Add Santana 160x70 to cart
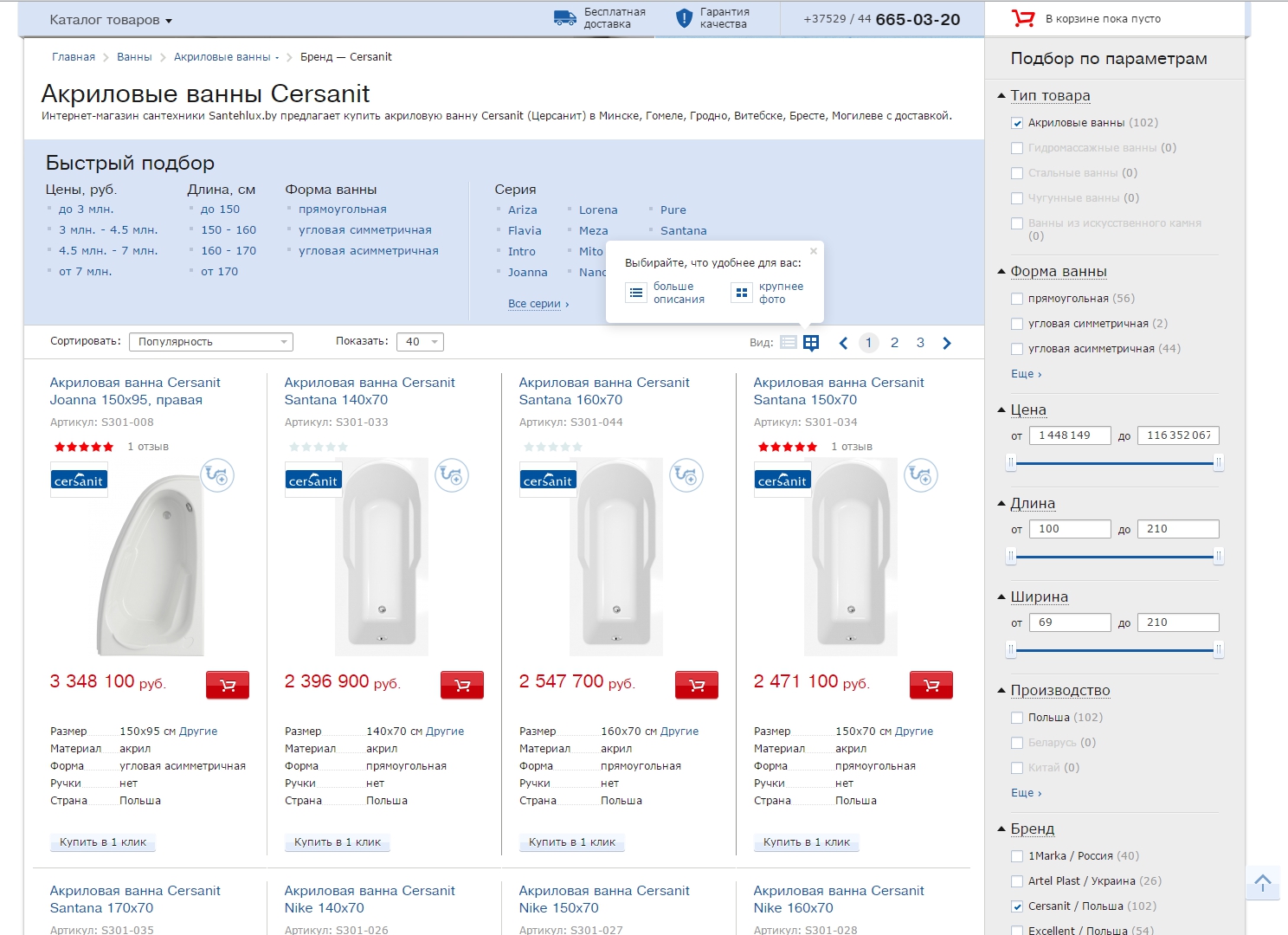This screenshot has width=1288, height=935. 697,685
